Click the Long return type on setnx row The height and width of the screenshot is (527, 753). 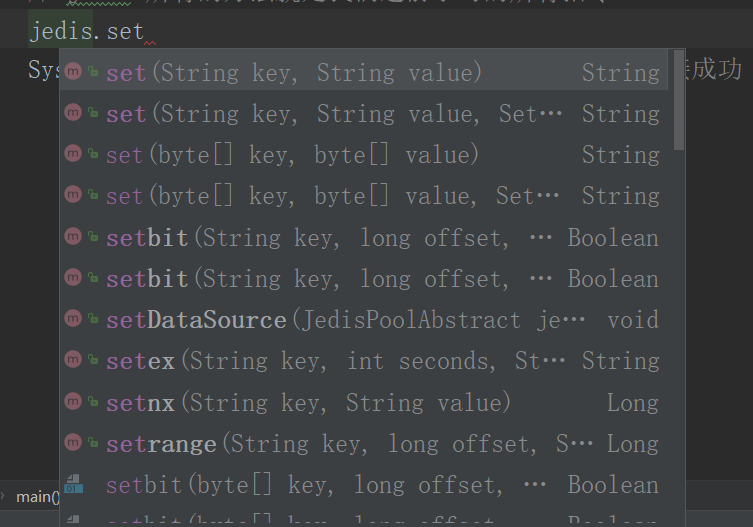(633, 402)
